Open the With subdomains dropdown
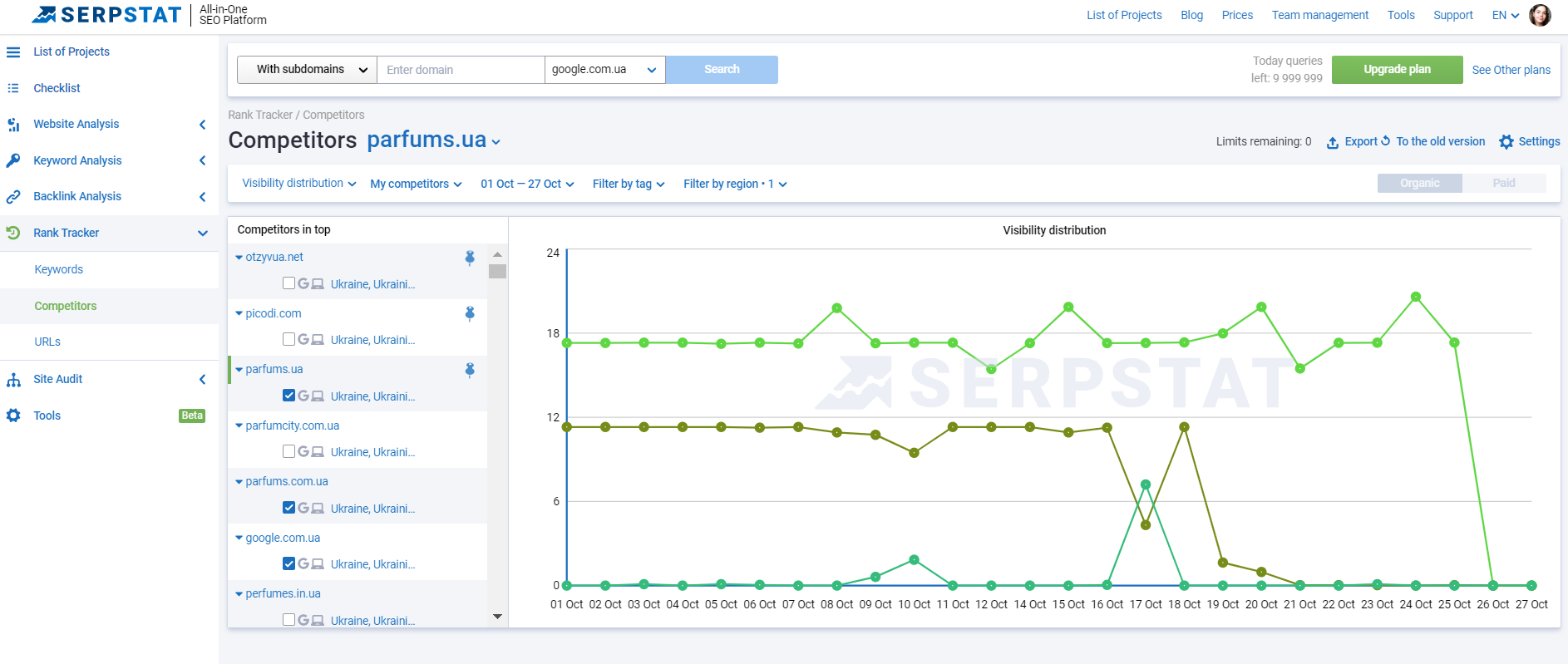Viewport: 1568px width, 664px height. click(x=307, y=70)
